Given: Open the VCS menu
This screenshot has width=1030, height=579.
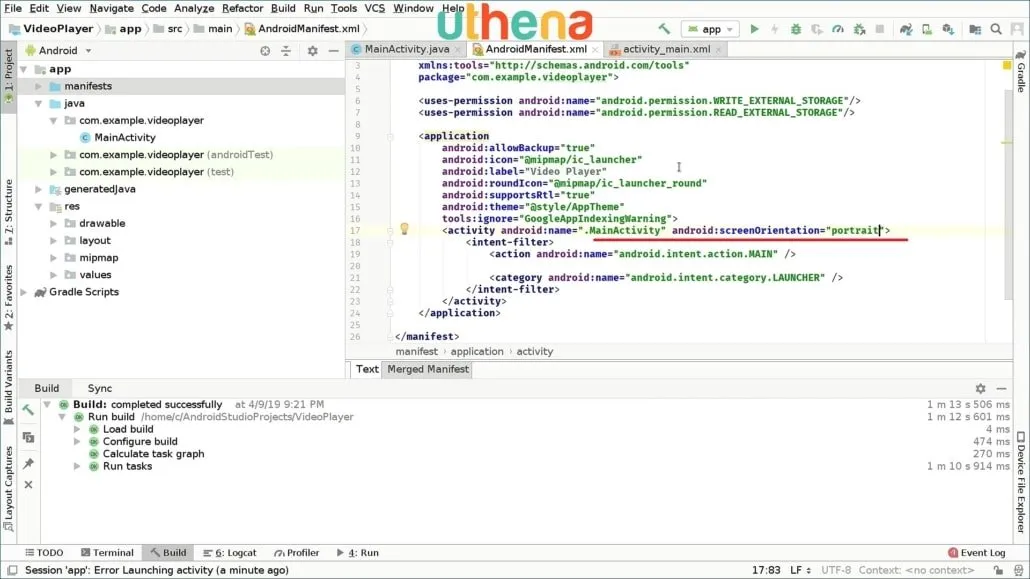Looking at the screenshot, I should click(x=374, y=8).
